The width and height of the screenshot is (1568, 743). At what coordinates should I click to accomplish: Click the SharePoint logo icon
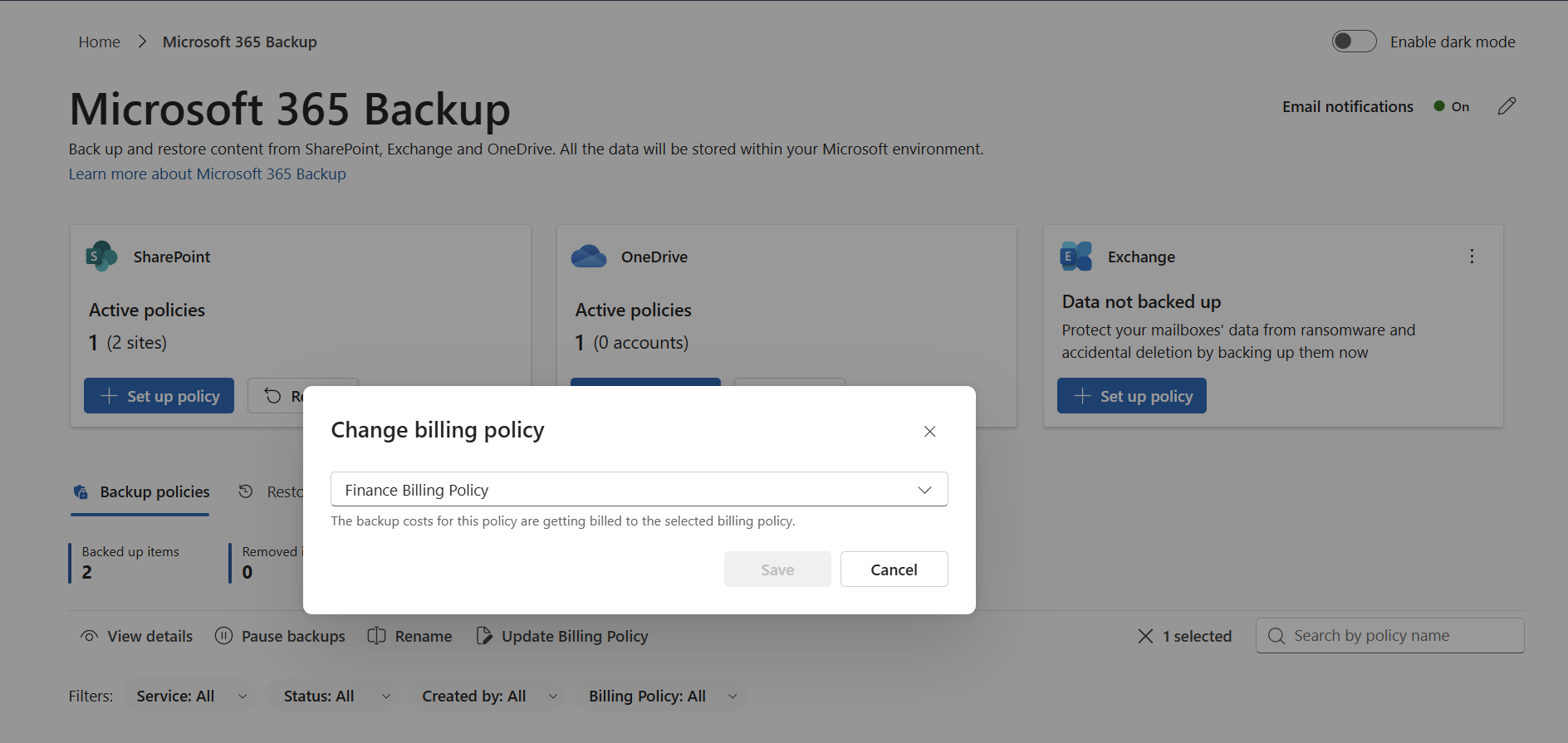click(x=101, y=257)
